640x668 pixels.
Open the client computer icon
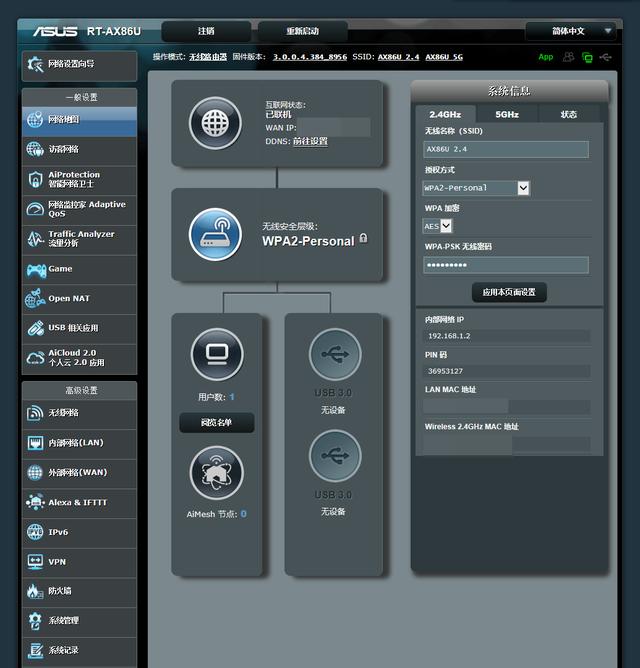217,354
